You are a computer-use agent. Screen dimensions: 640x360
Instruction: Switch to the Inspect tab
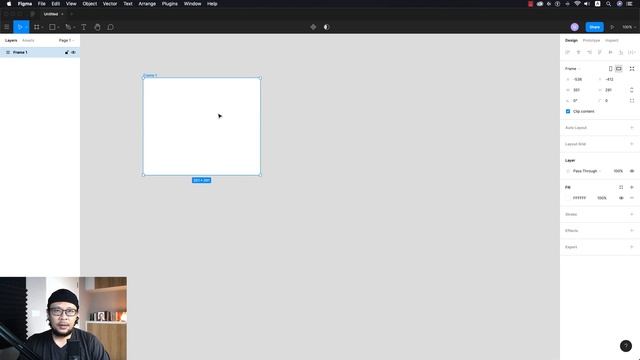tap(611, 40)
